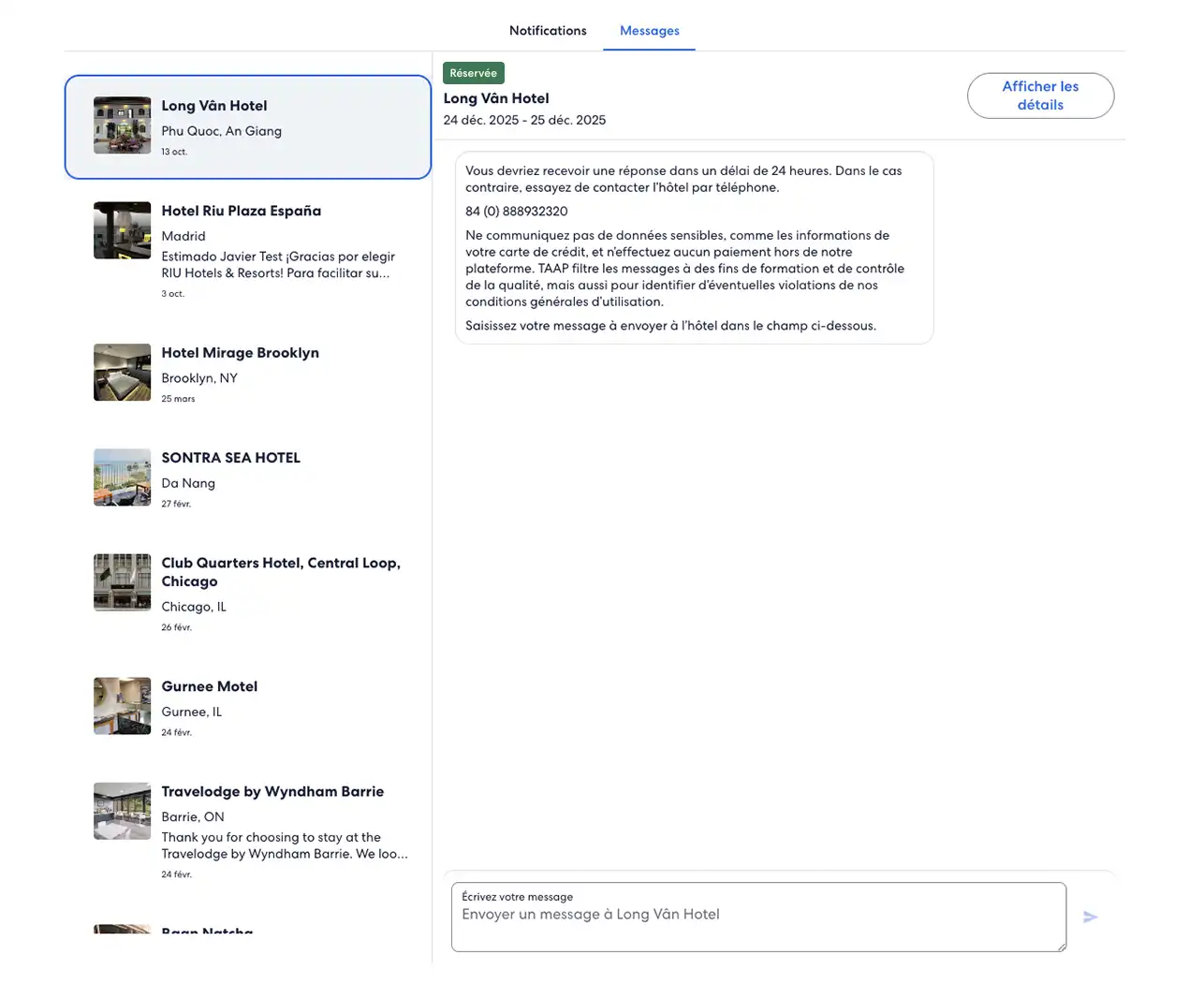The height and width of the screenshot is (999, 1204).
Task: Click the Hotel Mirage Brooklyn room thumbnail
Action: (122, 373)
